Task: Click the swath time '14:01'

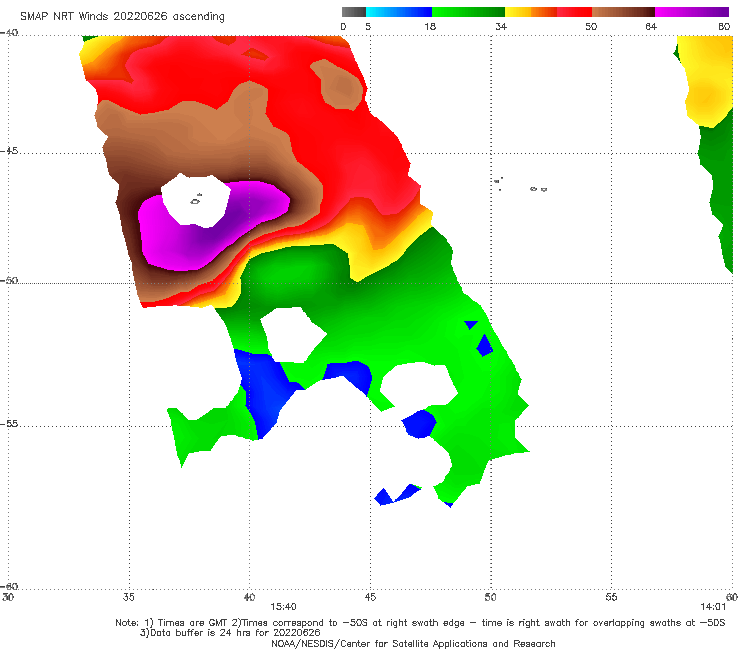Action: [x=713, y=607]
